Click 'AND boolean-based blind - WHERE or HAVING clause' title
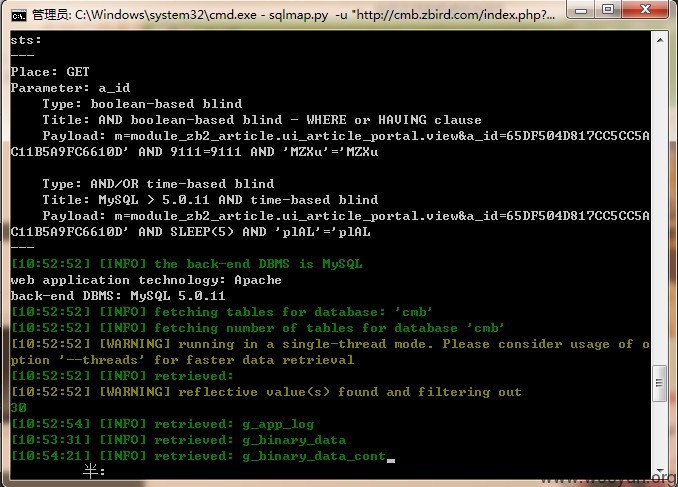The height and width of the screenshot is (487, 678). click(290, 120)
